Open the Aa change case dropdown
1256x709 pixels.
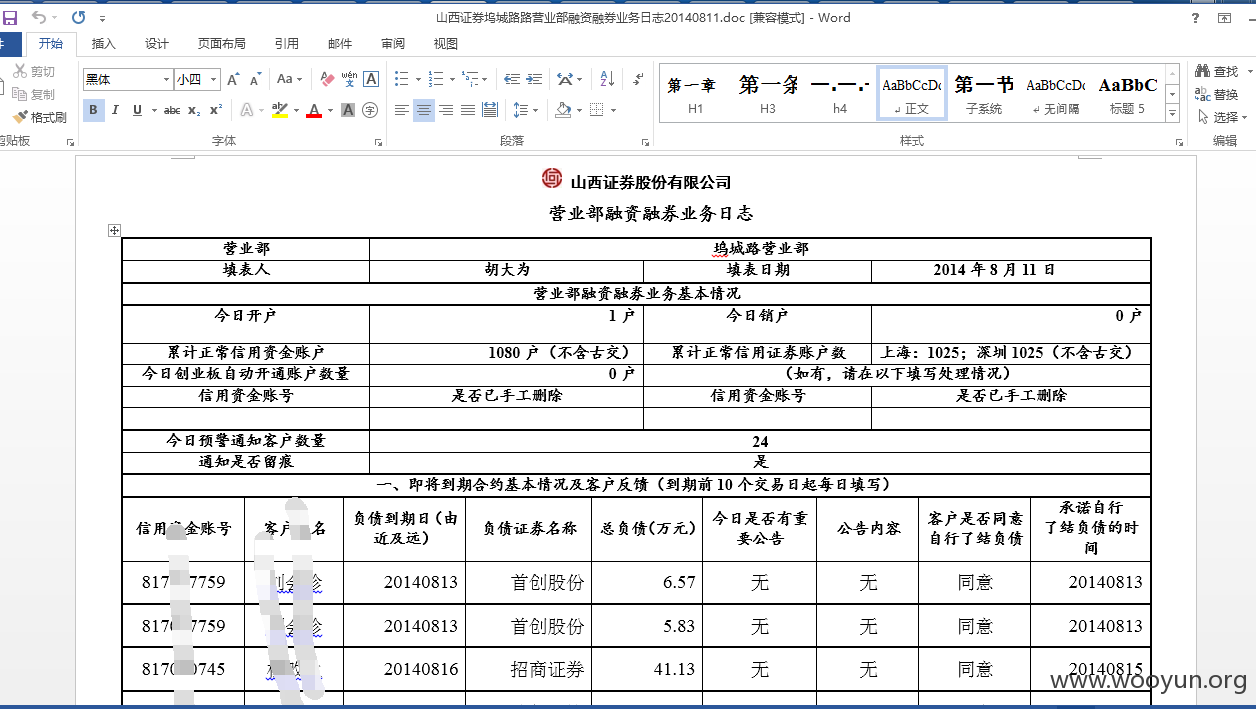coord(290,79)
